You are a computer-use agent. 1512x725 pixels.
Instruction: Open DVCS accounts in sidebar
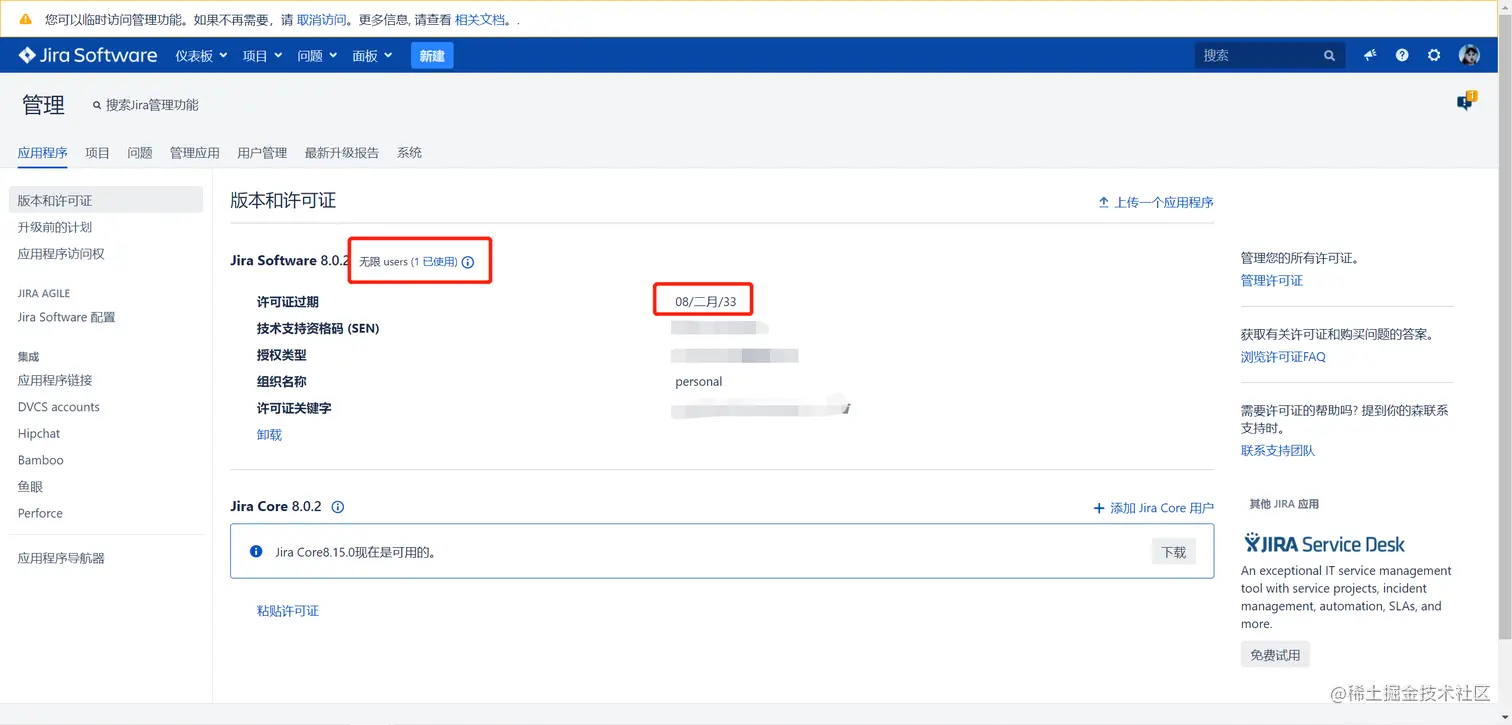coord(59,407)
